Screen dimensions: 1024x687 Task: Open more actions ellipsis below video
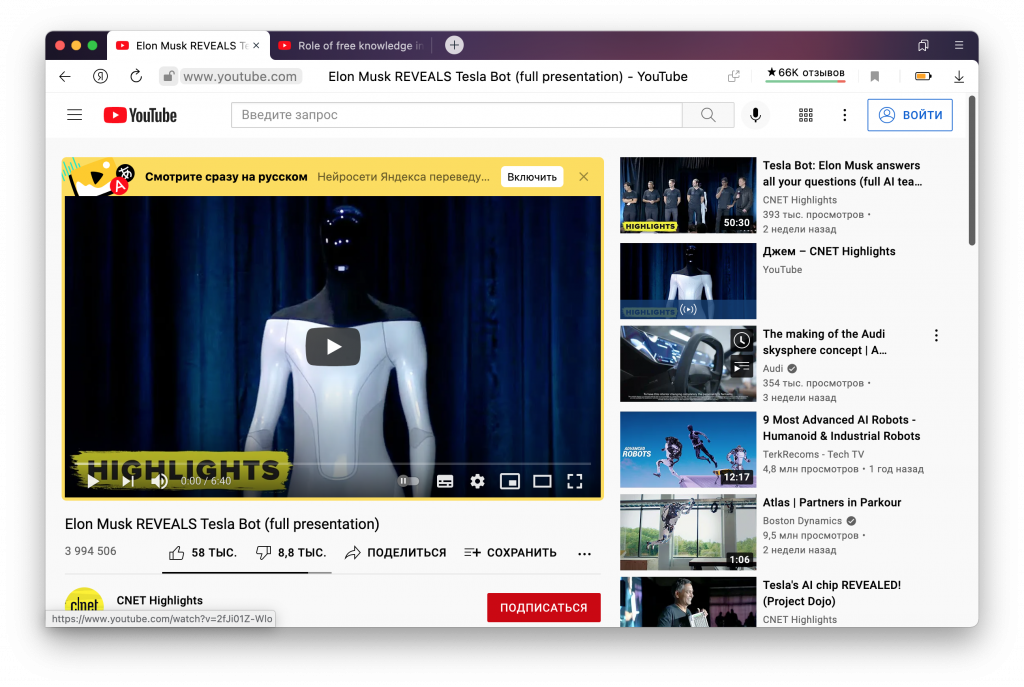[585, 553]
